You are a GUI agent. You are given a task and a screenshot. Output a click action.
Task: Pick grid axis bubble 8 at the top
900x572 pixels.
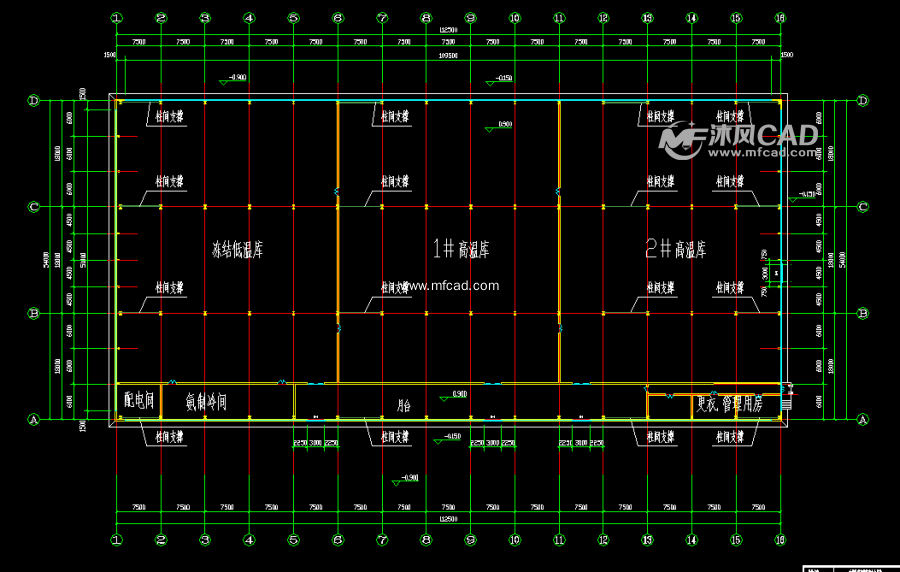(x=426, y=18)
